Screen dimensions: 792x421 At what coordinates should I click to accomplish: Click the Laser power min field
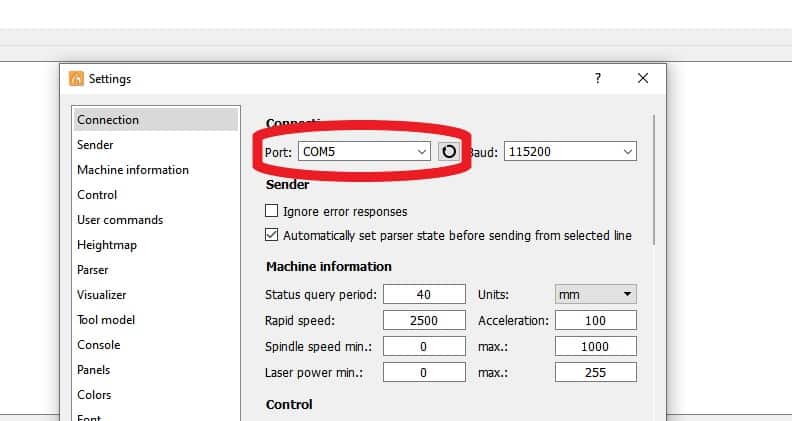click(424, 372)
